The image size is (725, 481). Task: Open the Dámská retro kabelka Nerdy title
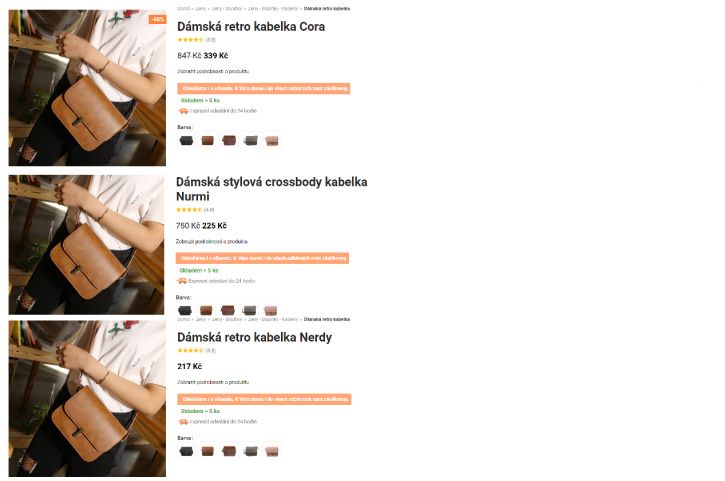[x=254, y=338]
